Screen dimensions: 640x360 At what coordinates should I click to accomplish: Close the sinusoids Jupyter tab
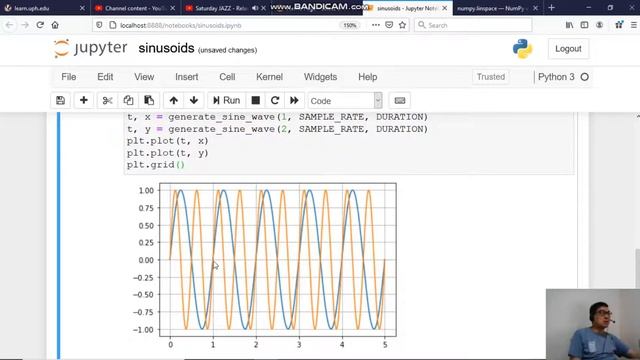coord(444,8)
